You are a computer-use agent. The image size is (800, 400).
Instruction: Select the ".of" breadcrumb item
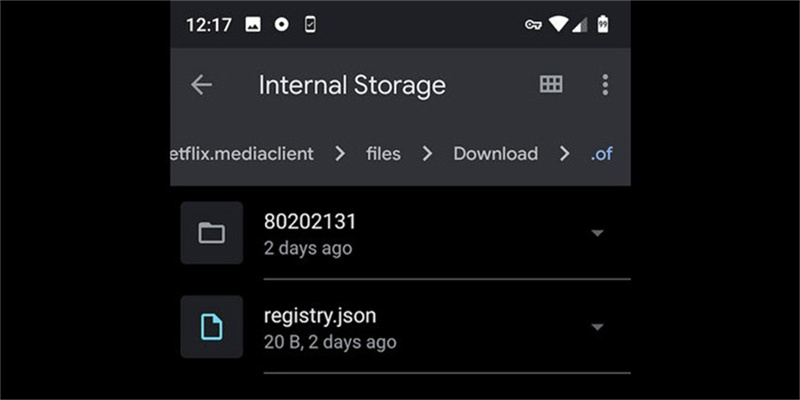601,154
